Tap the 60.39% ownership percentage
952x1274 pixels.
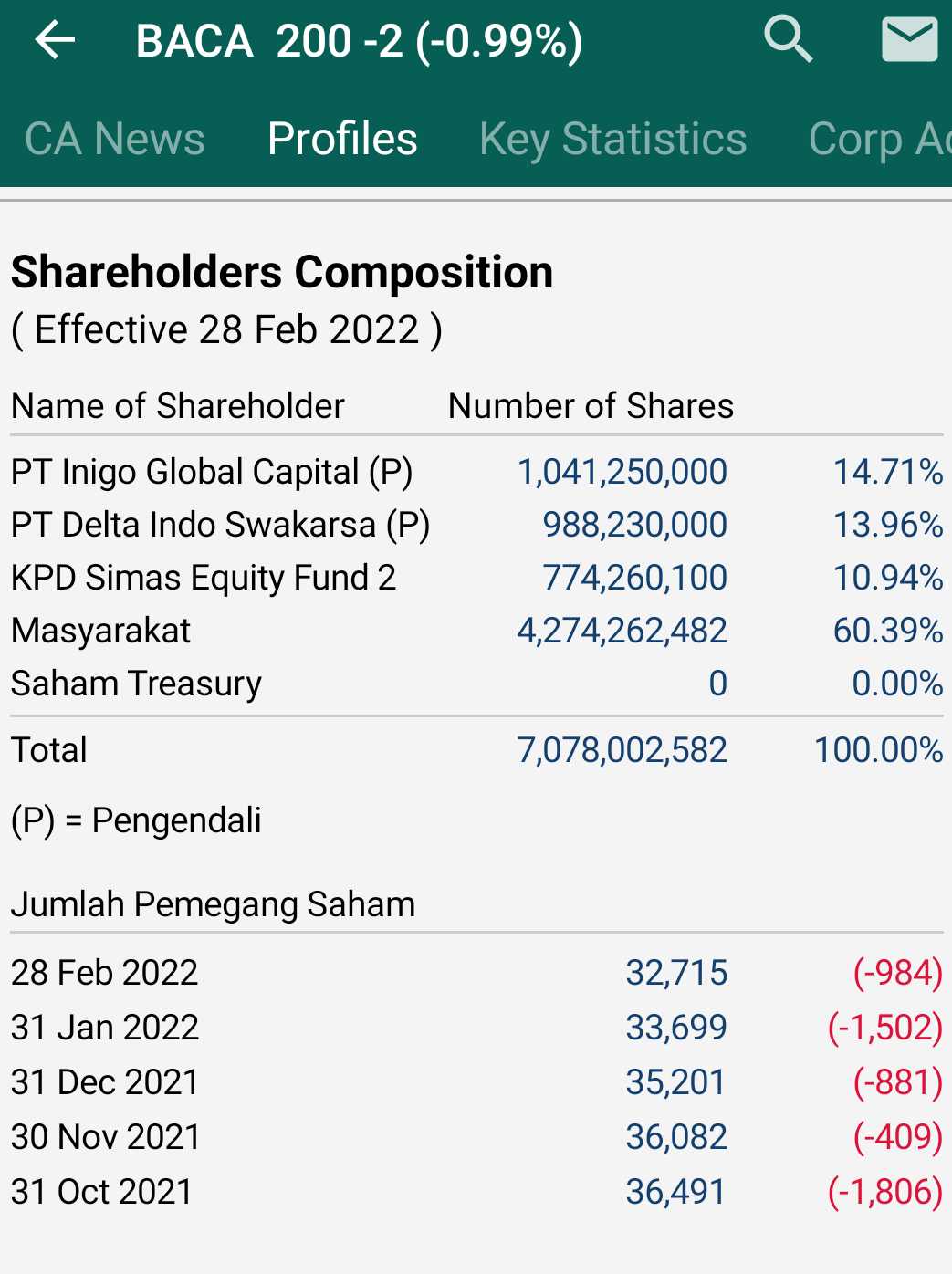pyautogui.click(x=887, y=631)
